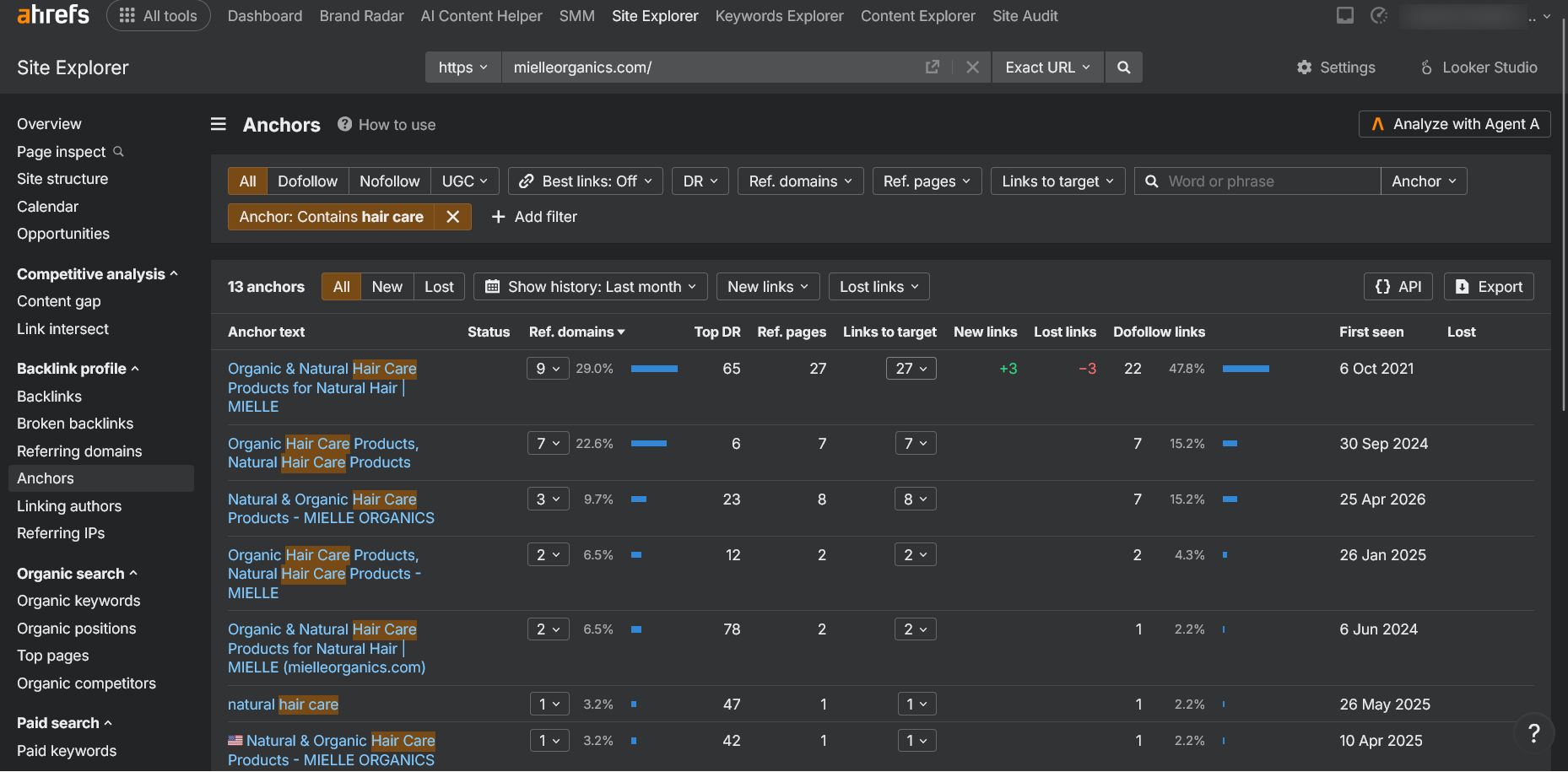Open Keywords Explorer

(779, 16)
